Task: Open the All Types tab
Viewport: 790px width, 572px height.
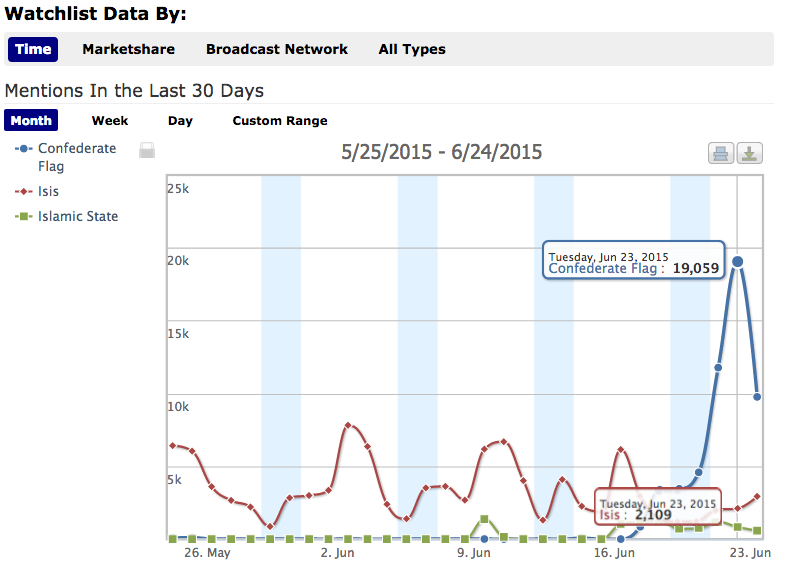Action: (x=412, y=49)
